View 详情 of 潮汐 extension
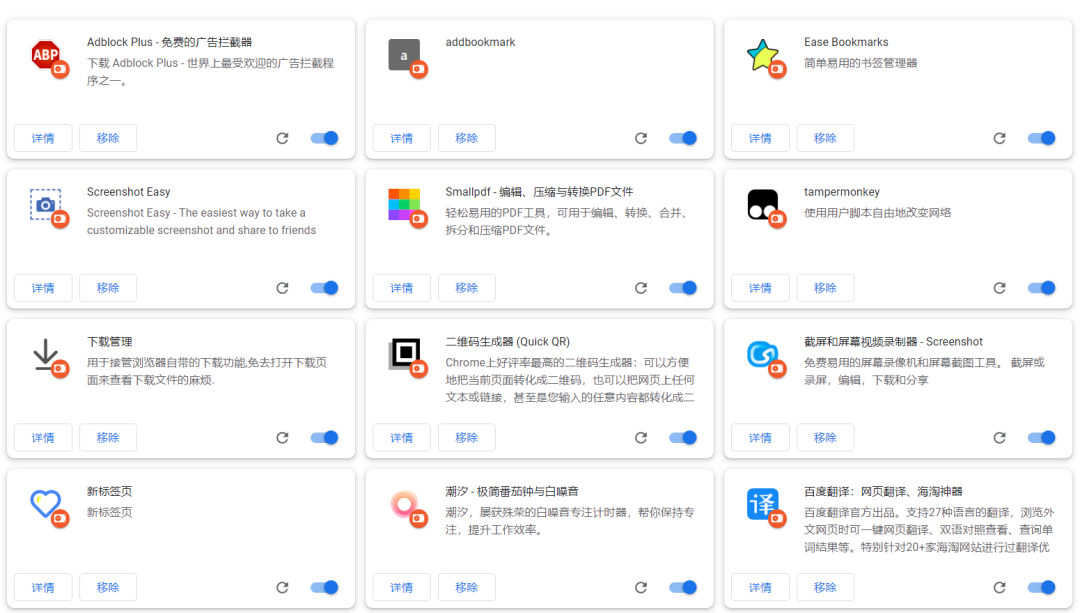The height and width of the screenshot is (613, 1080). pyautogui.click(x=402, y=588)
